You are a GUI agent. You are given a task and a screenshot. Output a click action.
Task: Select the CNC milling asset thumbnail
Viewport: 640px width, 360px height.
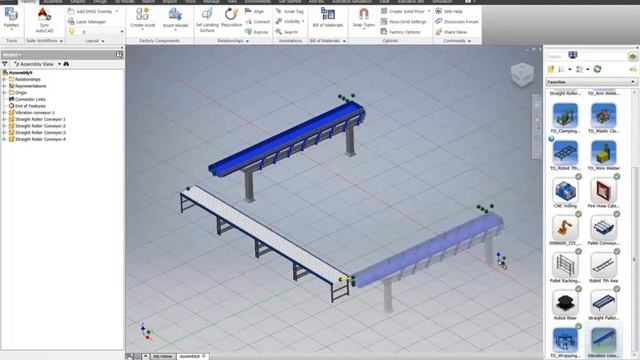click(x=565, y=192)
